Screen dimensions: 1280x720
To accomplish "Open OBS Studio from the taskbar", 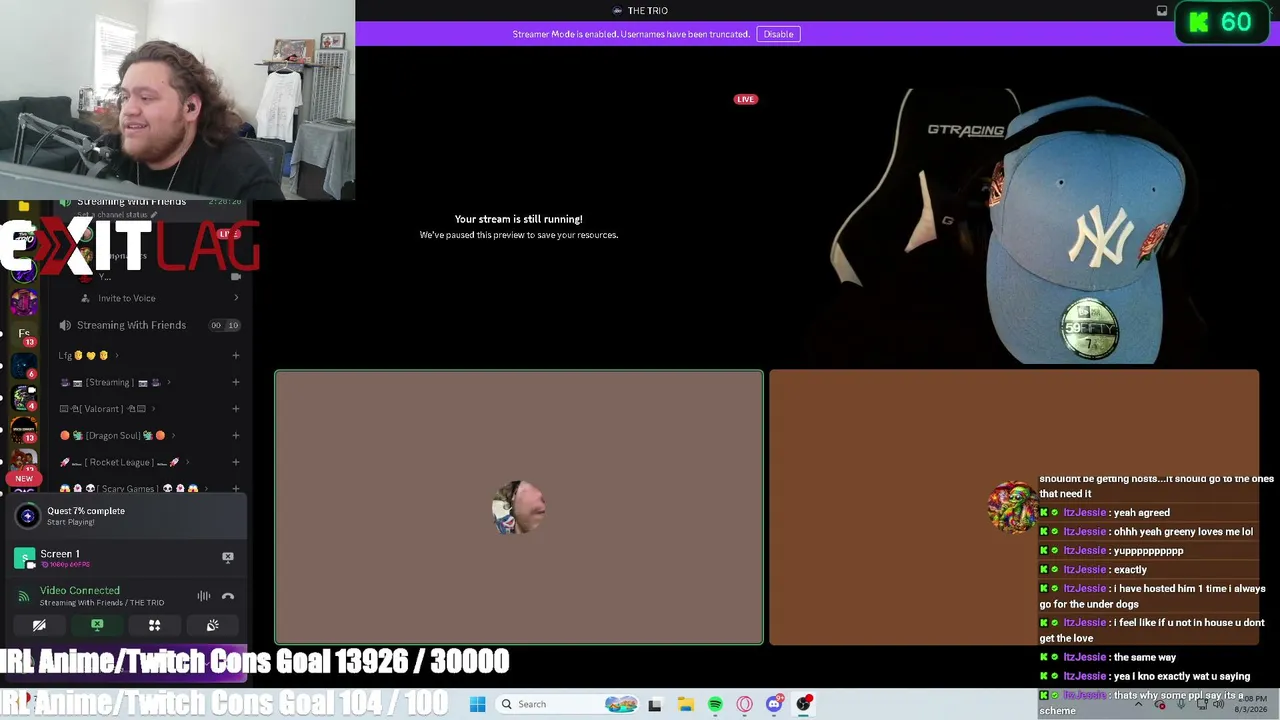I will click(x=804, y=704).
